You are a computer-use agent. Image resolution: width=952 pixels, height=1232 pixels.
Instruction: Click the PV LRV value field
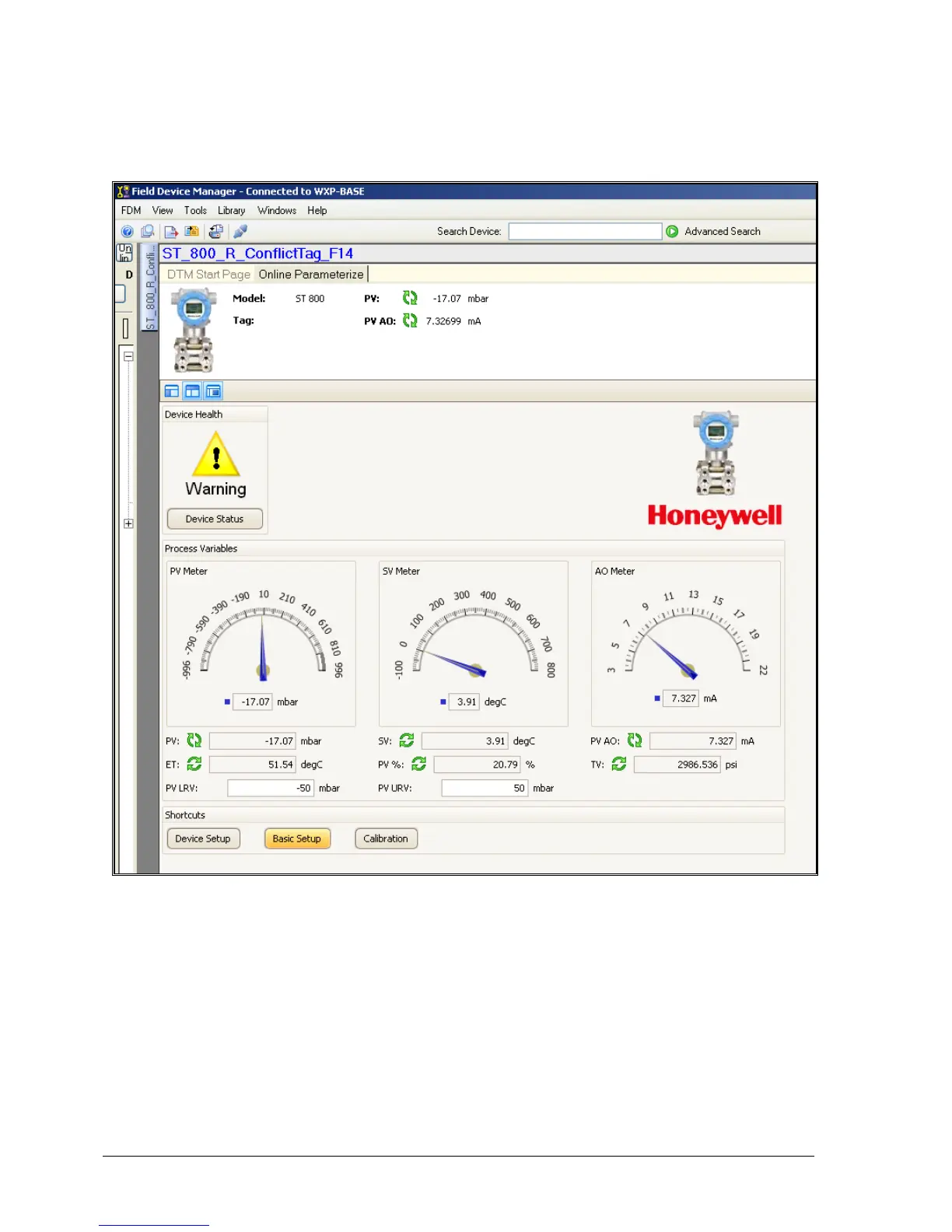[271, 788]
